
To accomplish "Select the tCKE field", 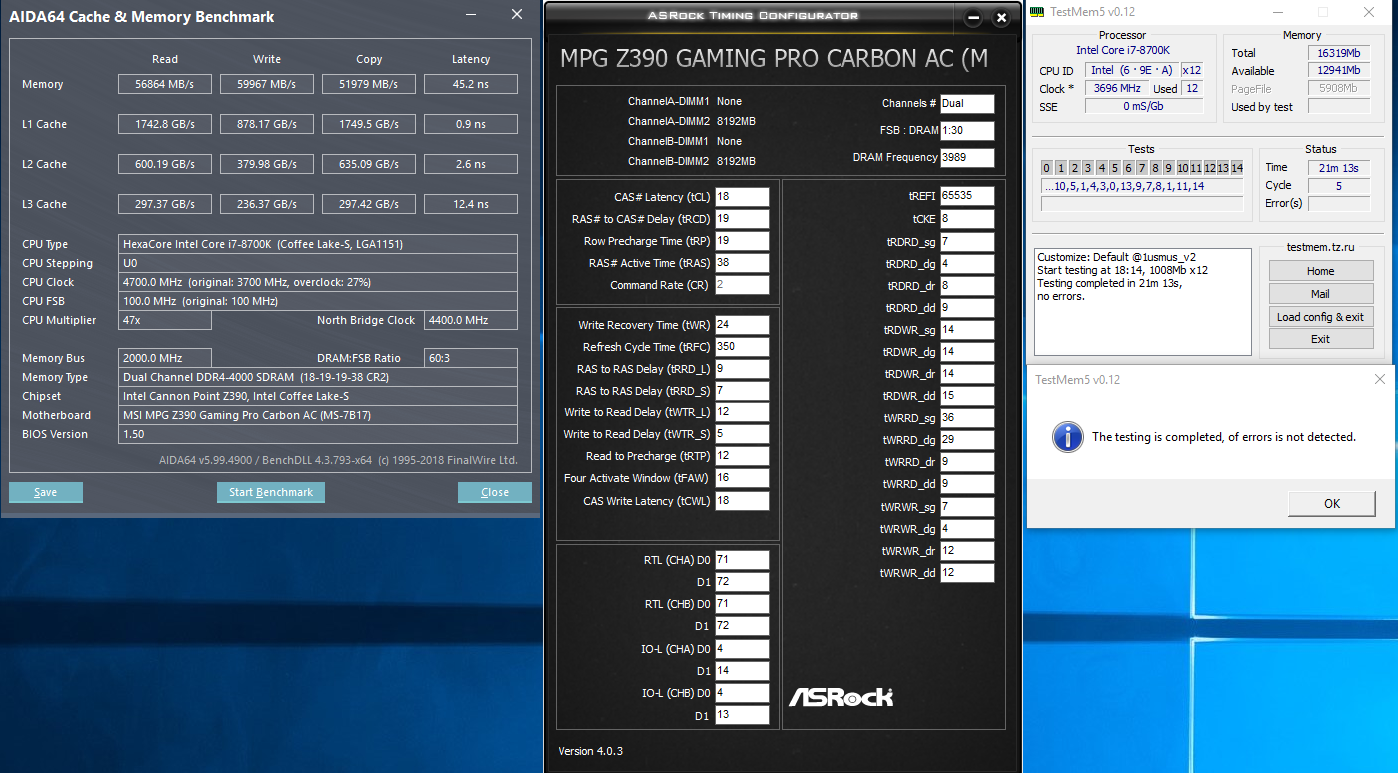I will coord(967,219).
